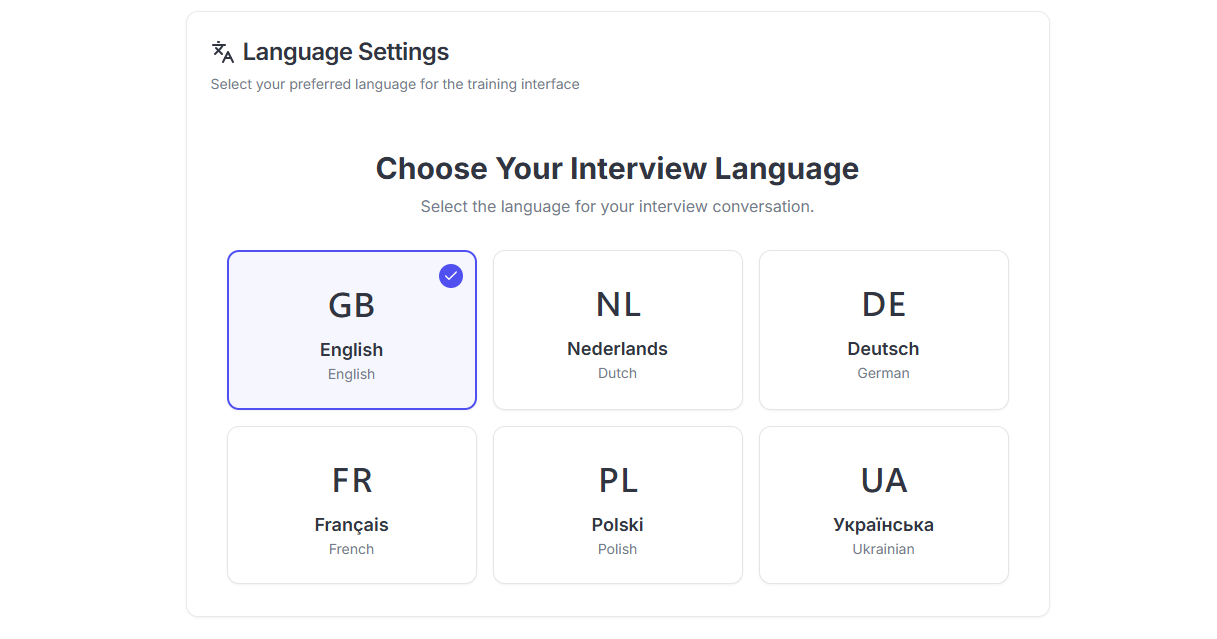Image resolution: width=1217 pixels, height=639 pixels.
Task: Click the Language Settings title
Action: [345, 52]
